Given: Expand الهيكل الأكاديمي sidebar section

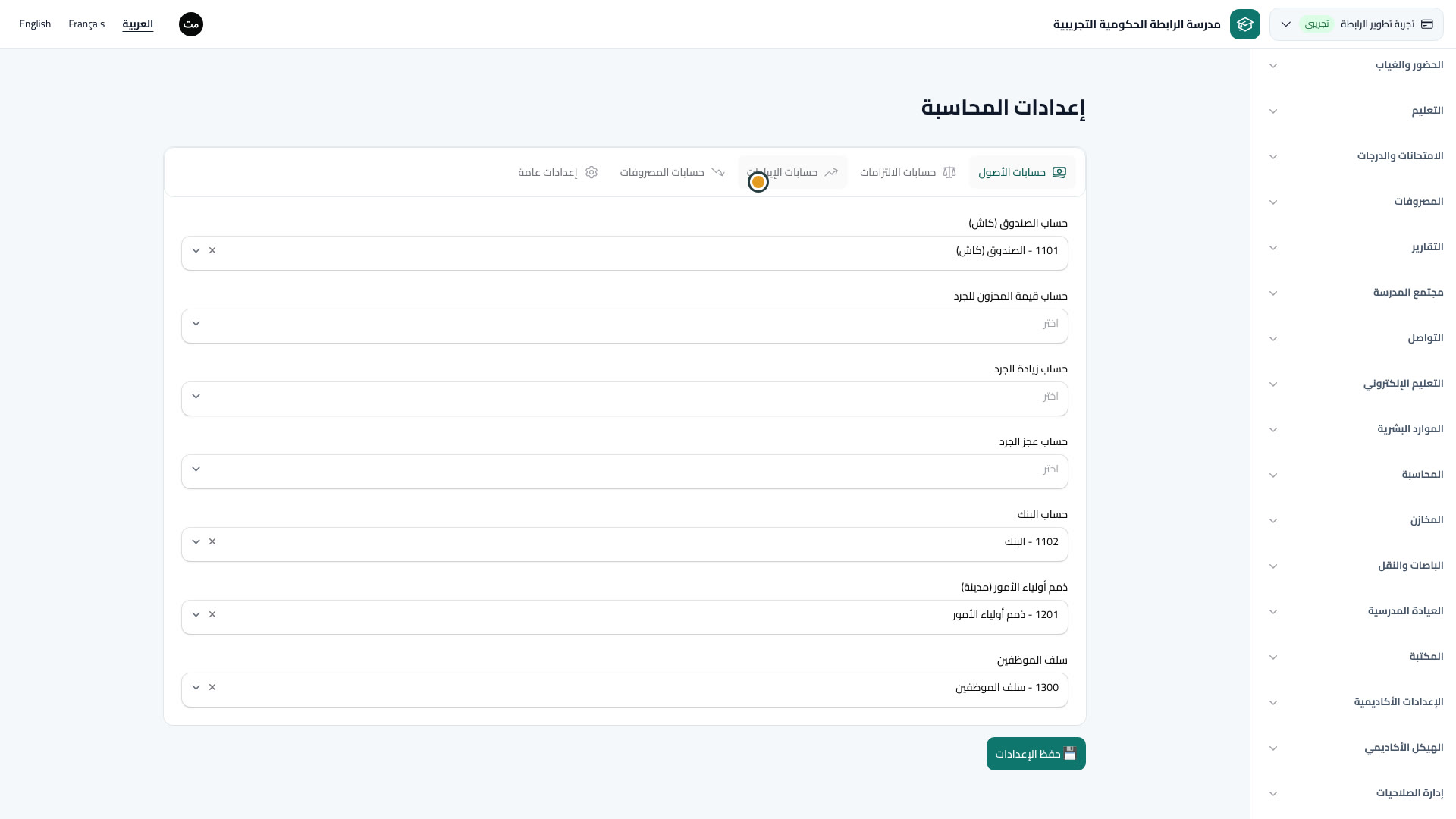Looking at the screenshot, I should tap(1356, 748).
